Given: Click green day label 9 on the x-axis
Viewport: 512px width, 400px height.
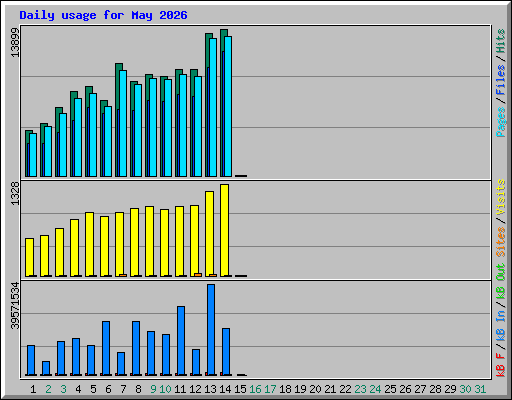Looking at the screenshot, I should [153, 389].
